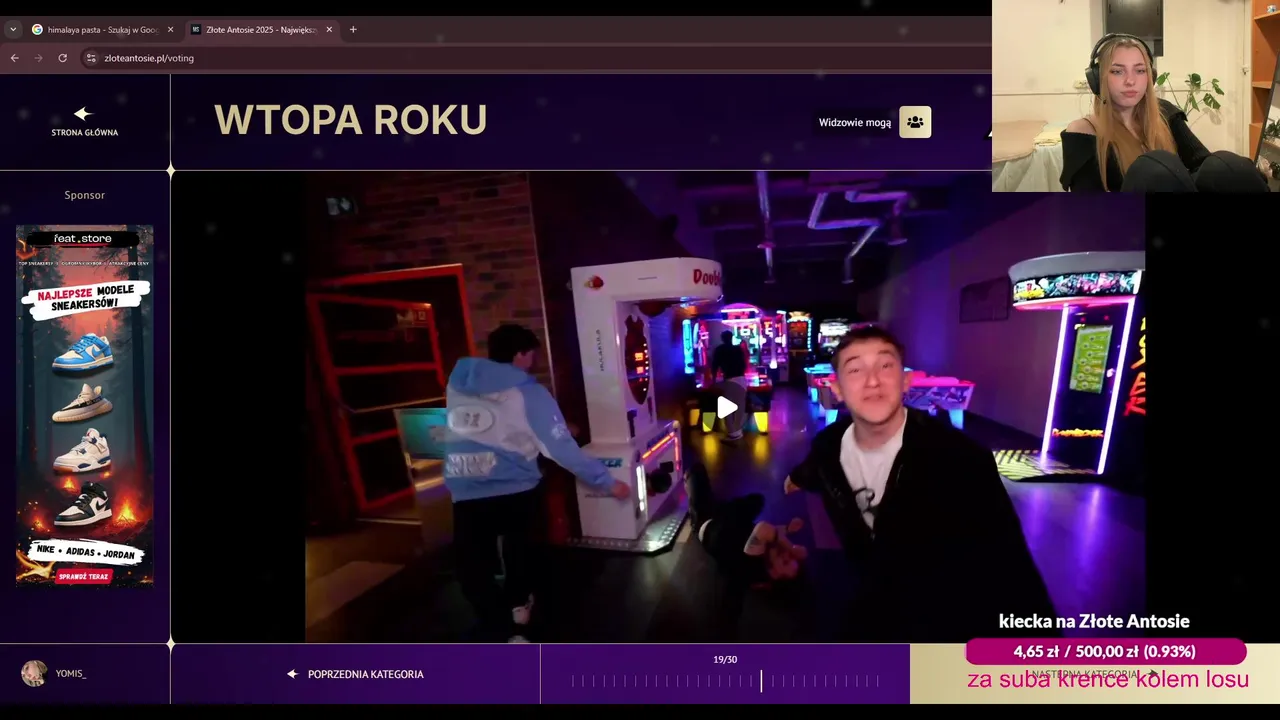
Task: Play the Wtopa Roku video
Action: (727, 407)
